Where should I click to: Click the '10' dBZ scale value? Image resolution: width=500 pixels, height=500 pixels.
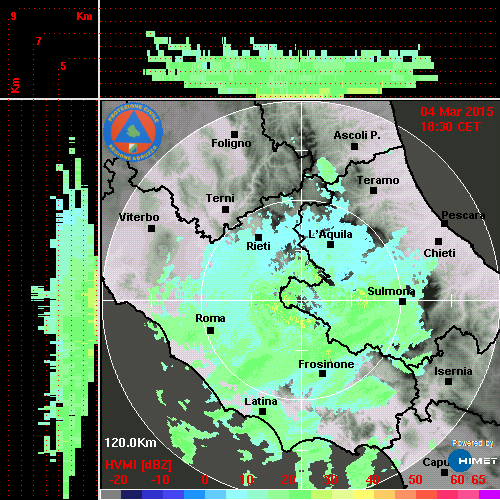pyautogui.click(x=247, y=480)
